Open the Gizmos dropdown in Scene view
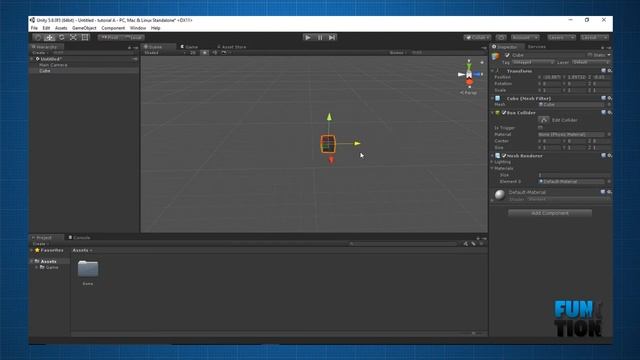640x360 pixels. pos(398,53)
